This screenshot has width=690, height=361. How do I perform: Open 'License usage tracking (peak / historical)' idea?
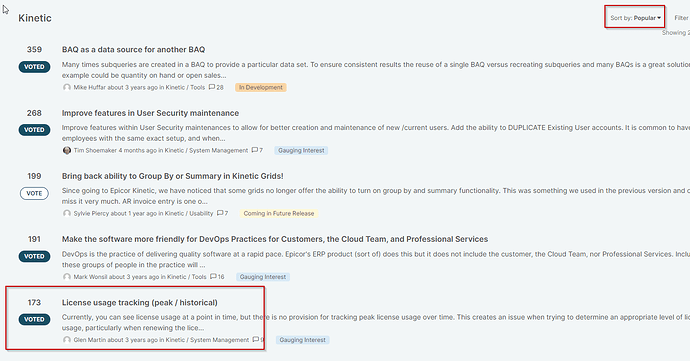[139, 302]
